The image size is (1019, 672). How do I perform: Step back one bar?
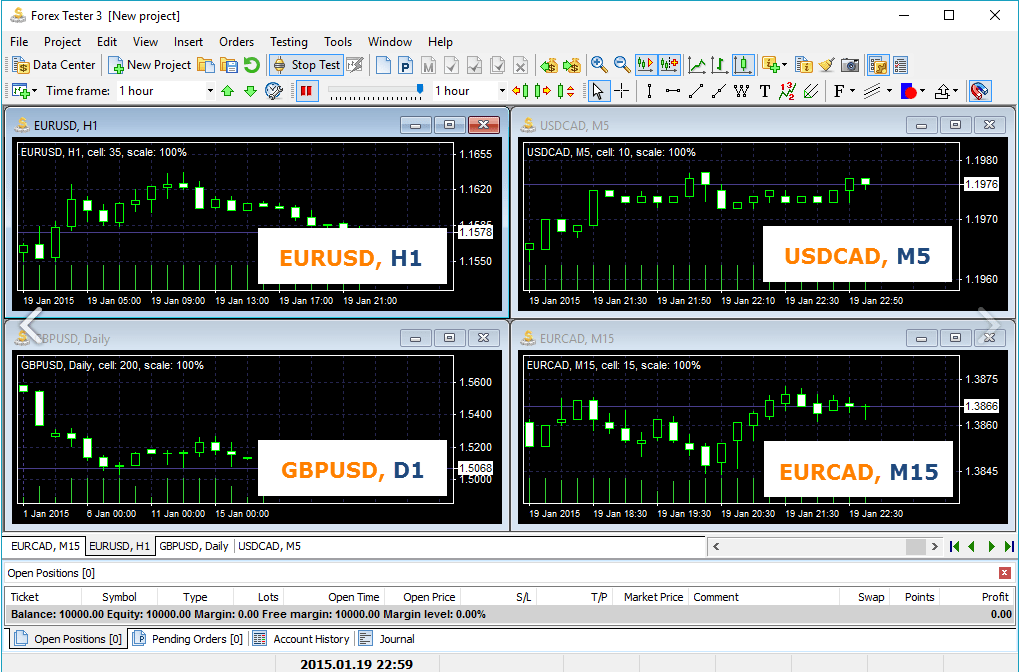[521, 91]
